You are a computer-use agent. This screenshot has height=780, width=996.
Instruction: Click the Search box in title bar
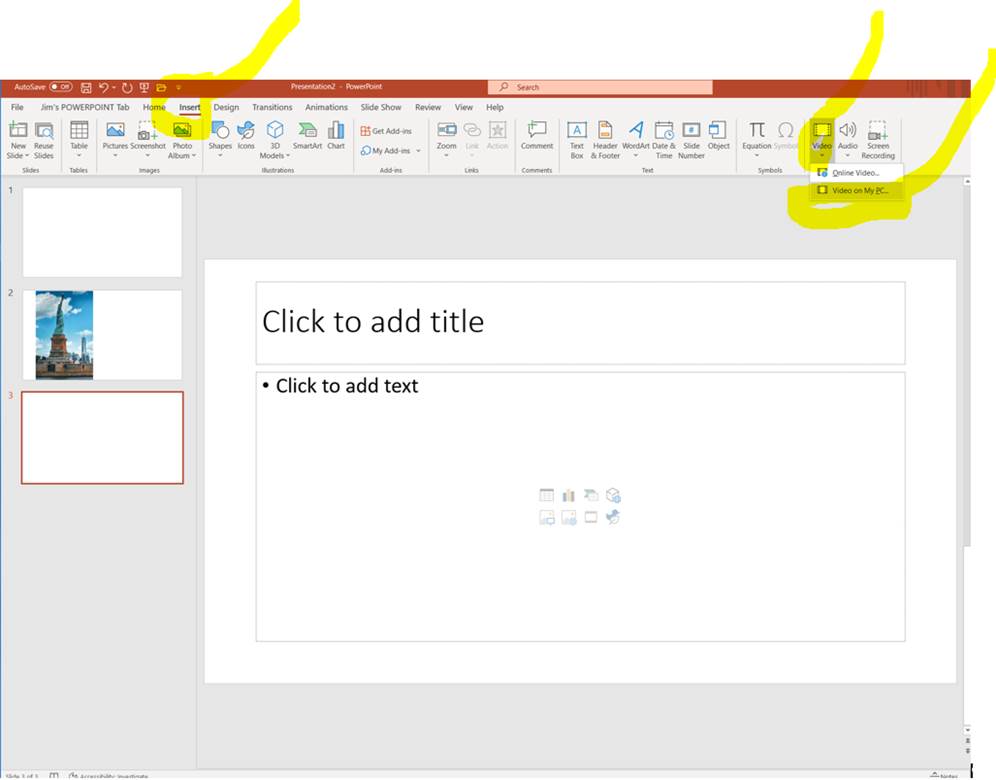tap(600, 88)
